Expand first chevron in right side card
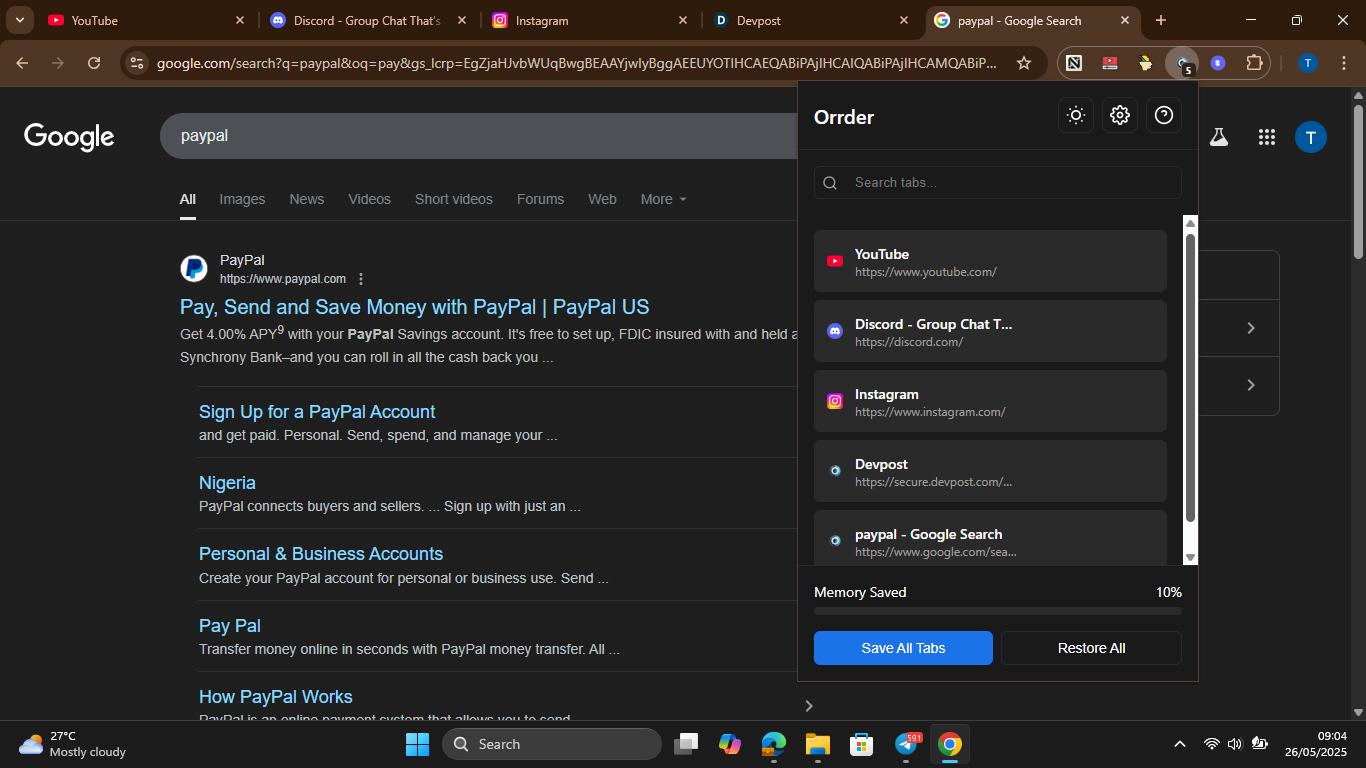The width and height of the screenshot is (1366, 768). point(1250,328)
